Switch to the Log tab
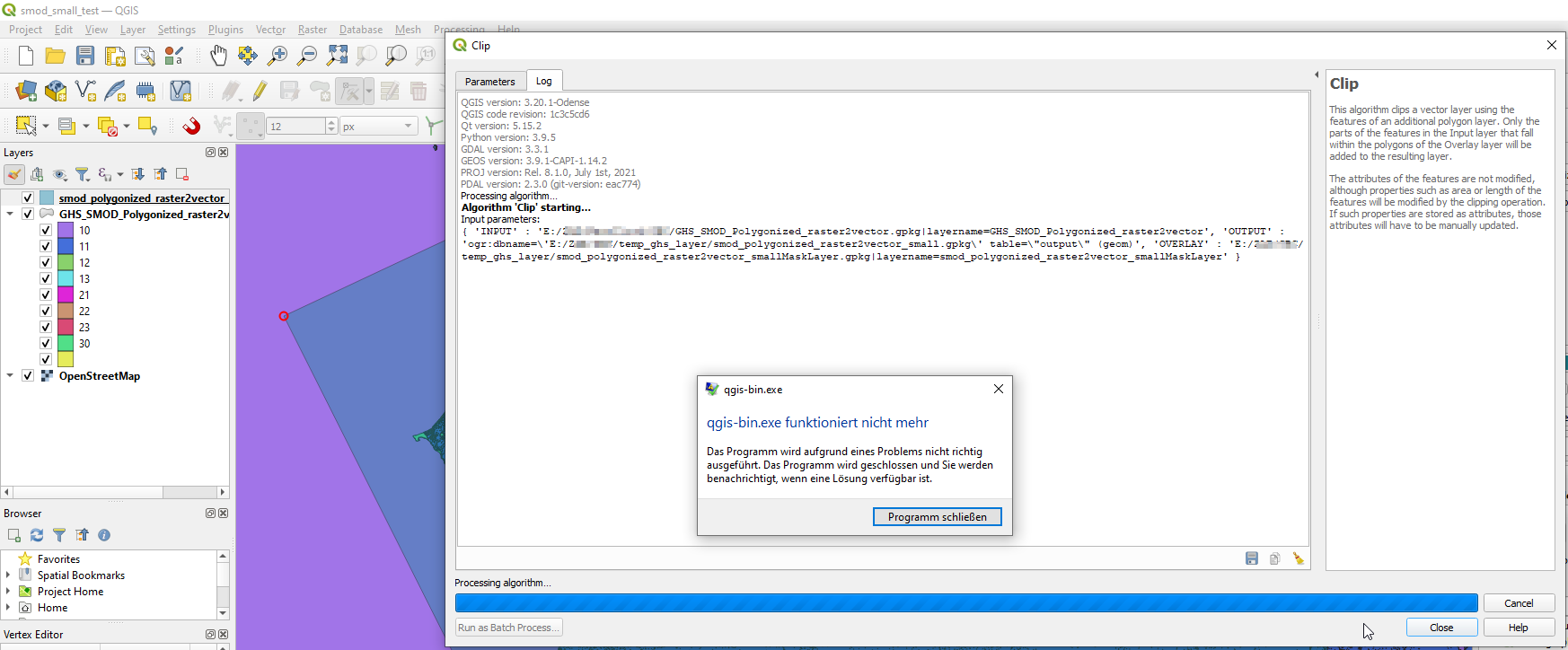1568x650 pixels. click(544, 81)
